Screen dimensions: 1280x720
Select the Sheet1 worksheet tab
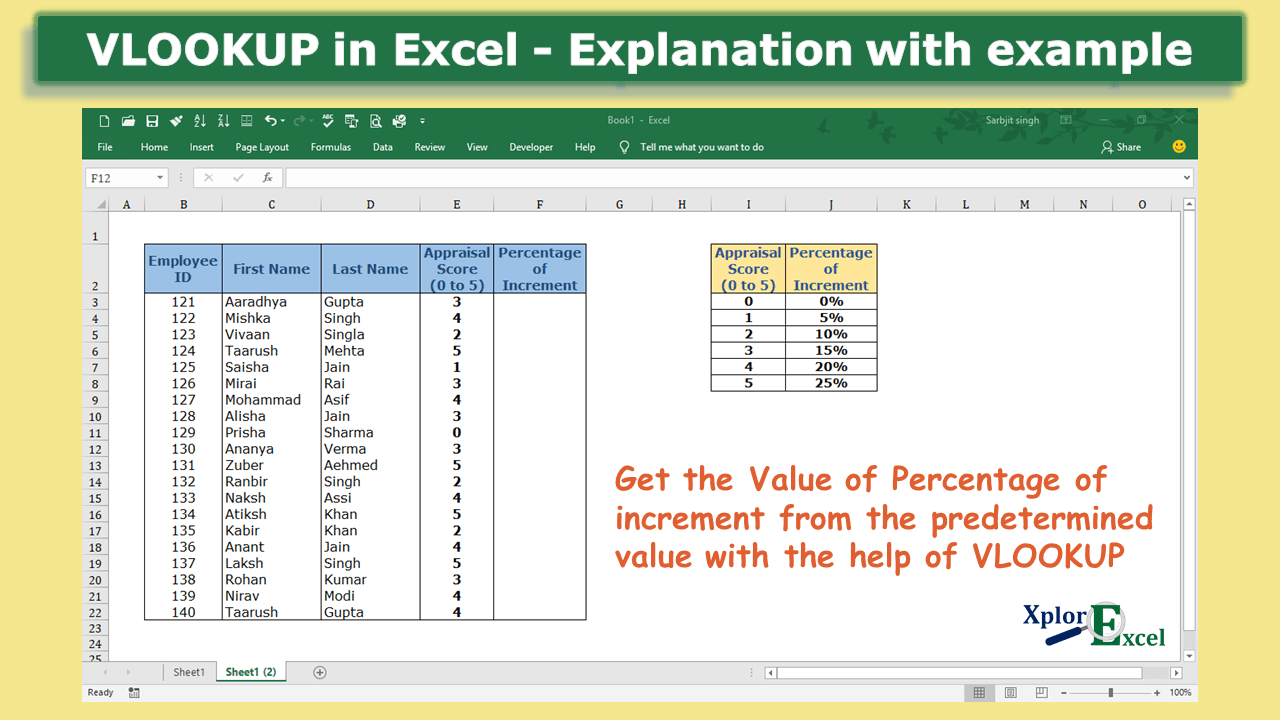click(x=189, y=671)
